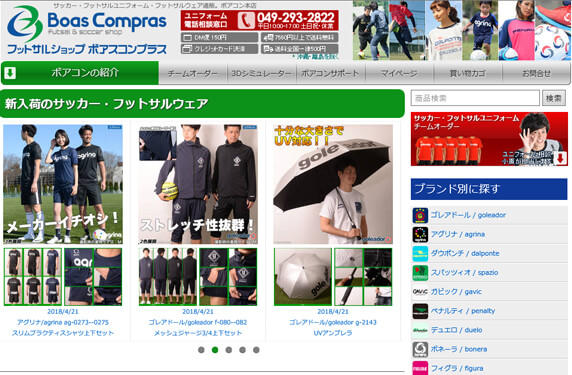This screenshot has height=375, width=572.
Task: Open ダウポンチ / dalponte brand link
Action: 465,254
